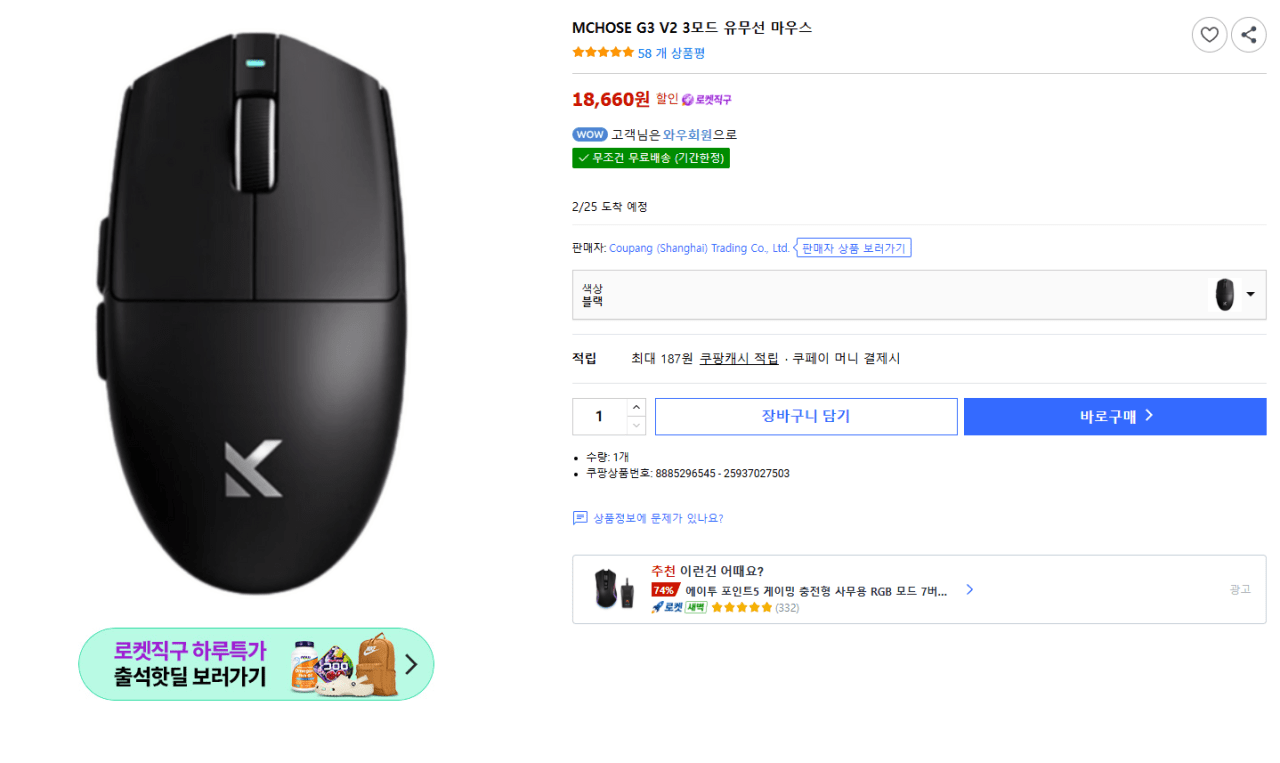The image size is (1280, 763).
Task: Expand the 색상 color dropdown
Action: coord(1251,295)
